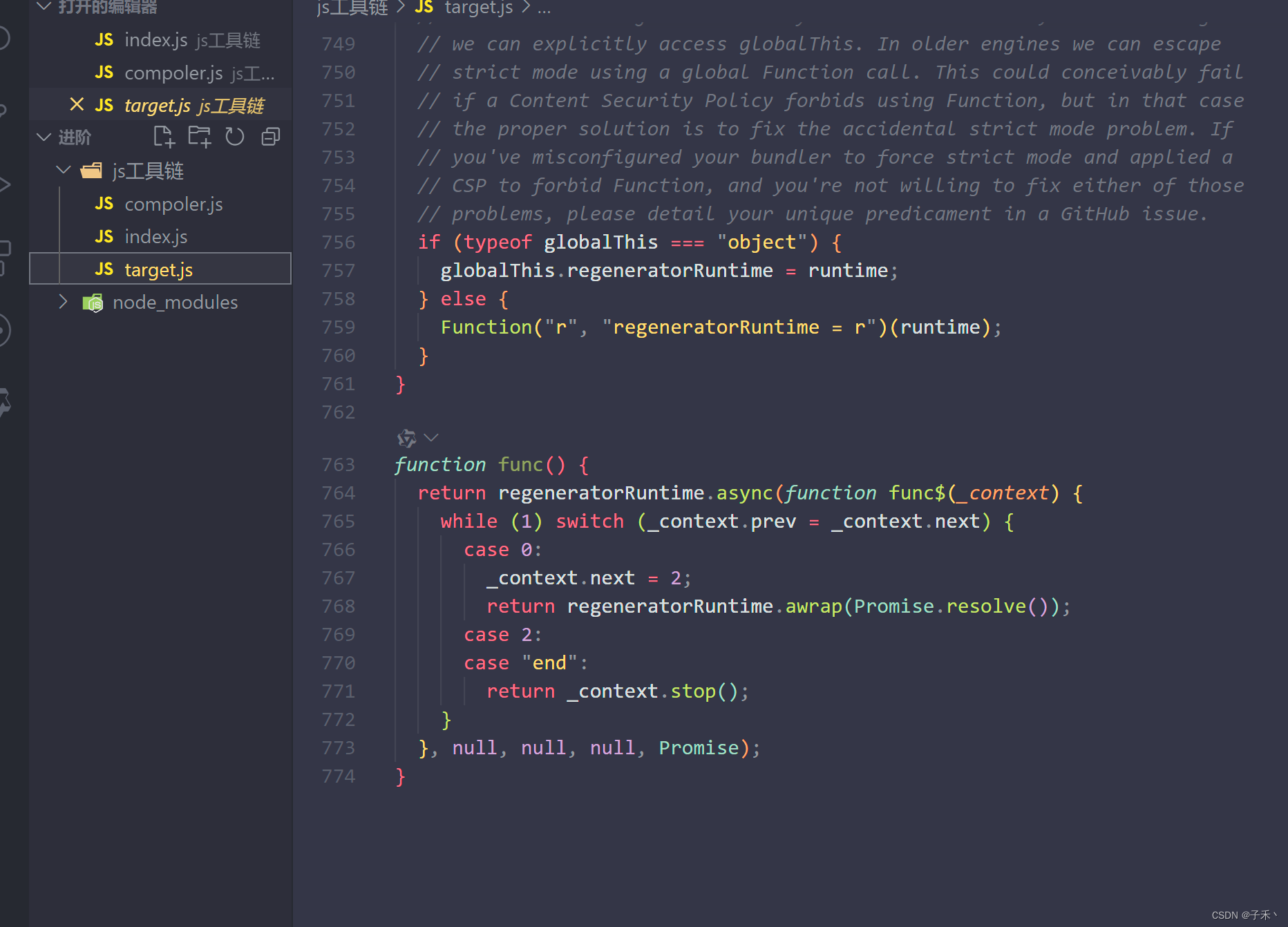Click the "end" string on line 770

(549, 663)
